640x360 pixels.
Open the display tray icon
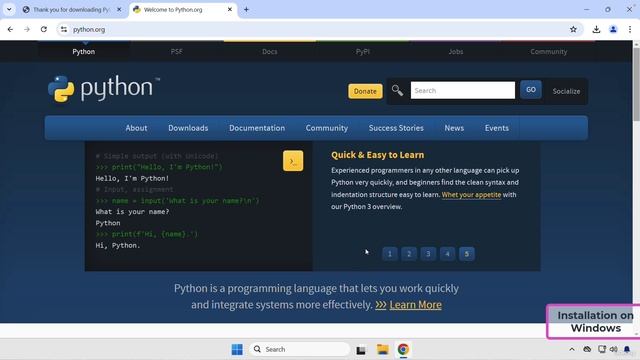(x=602, y=349)
